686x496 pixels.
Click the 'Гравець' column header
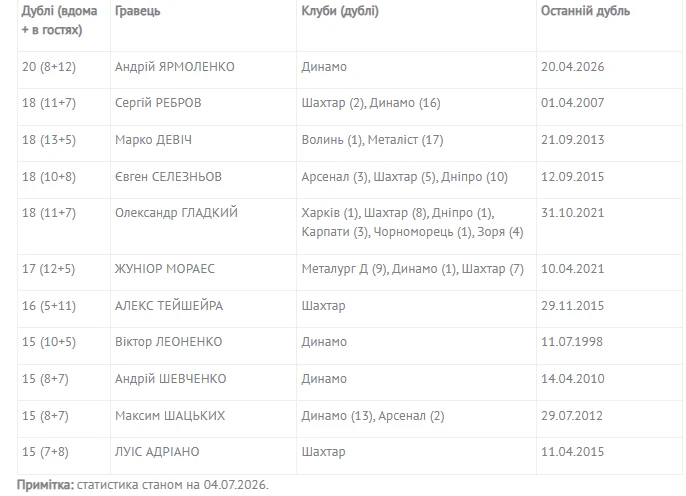(137, 11)
